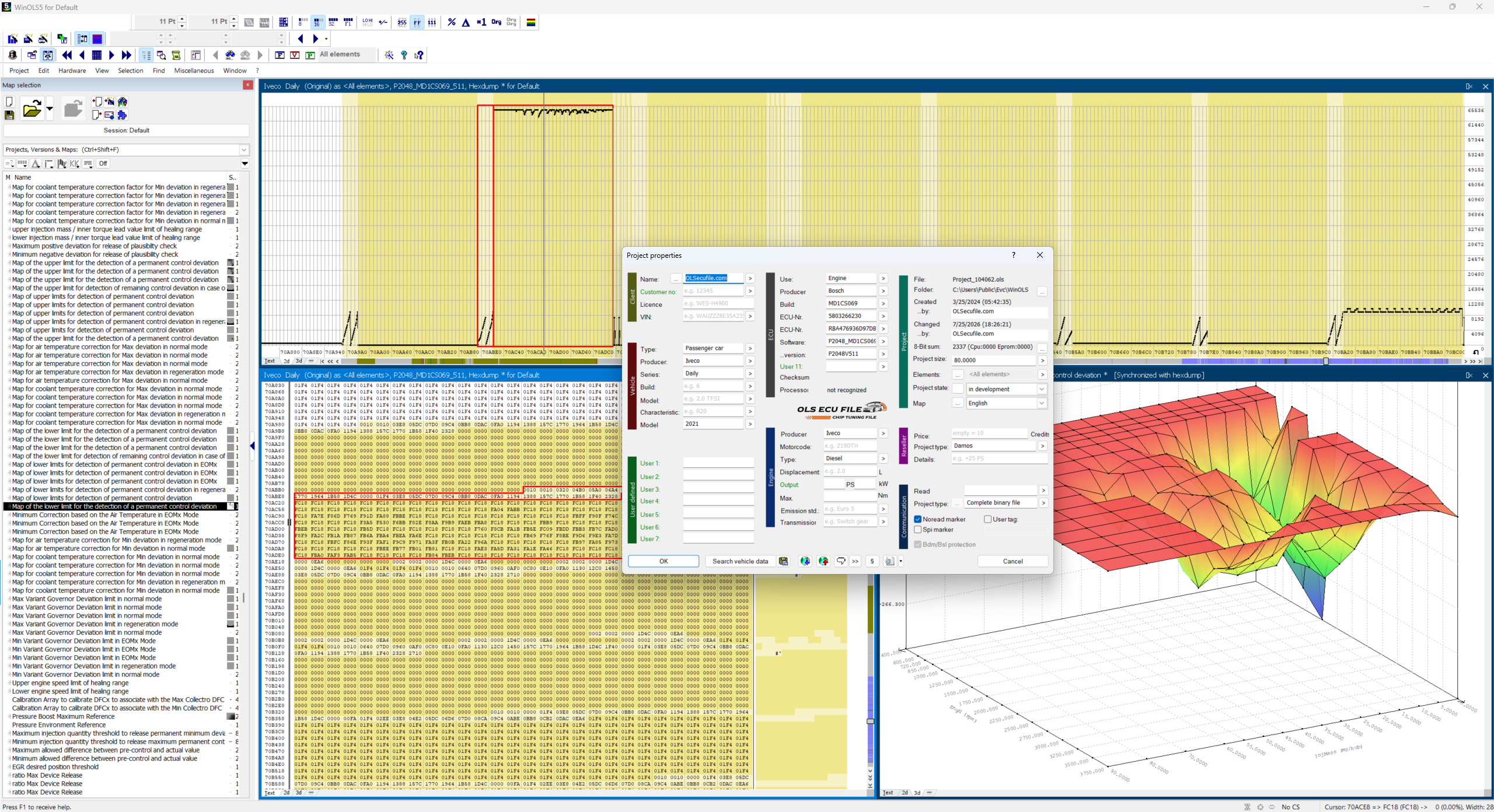Open the Miscellaneous menu
Viewport: 1494px width, 812px height.
click(194, 71)
